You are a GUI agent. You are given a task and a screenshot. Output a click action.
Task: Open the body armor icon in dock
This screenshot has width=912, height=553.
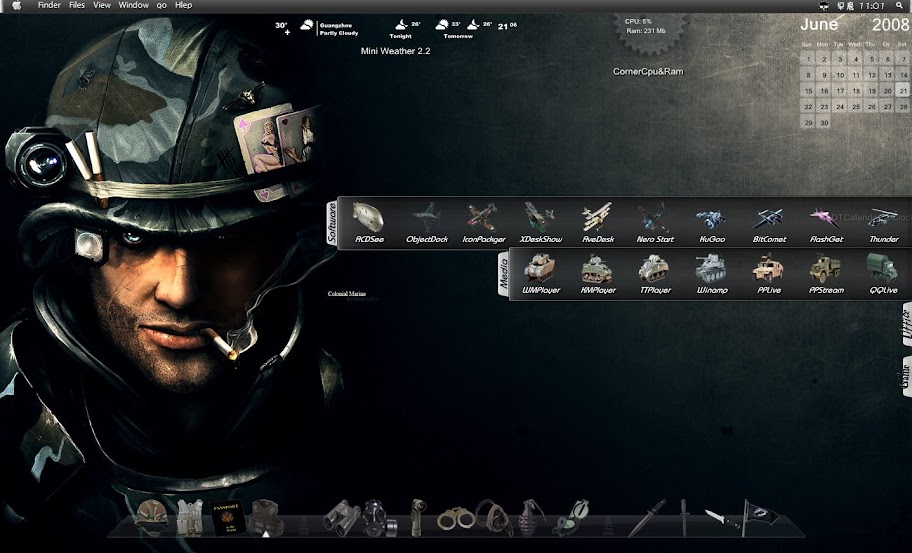265,518
